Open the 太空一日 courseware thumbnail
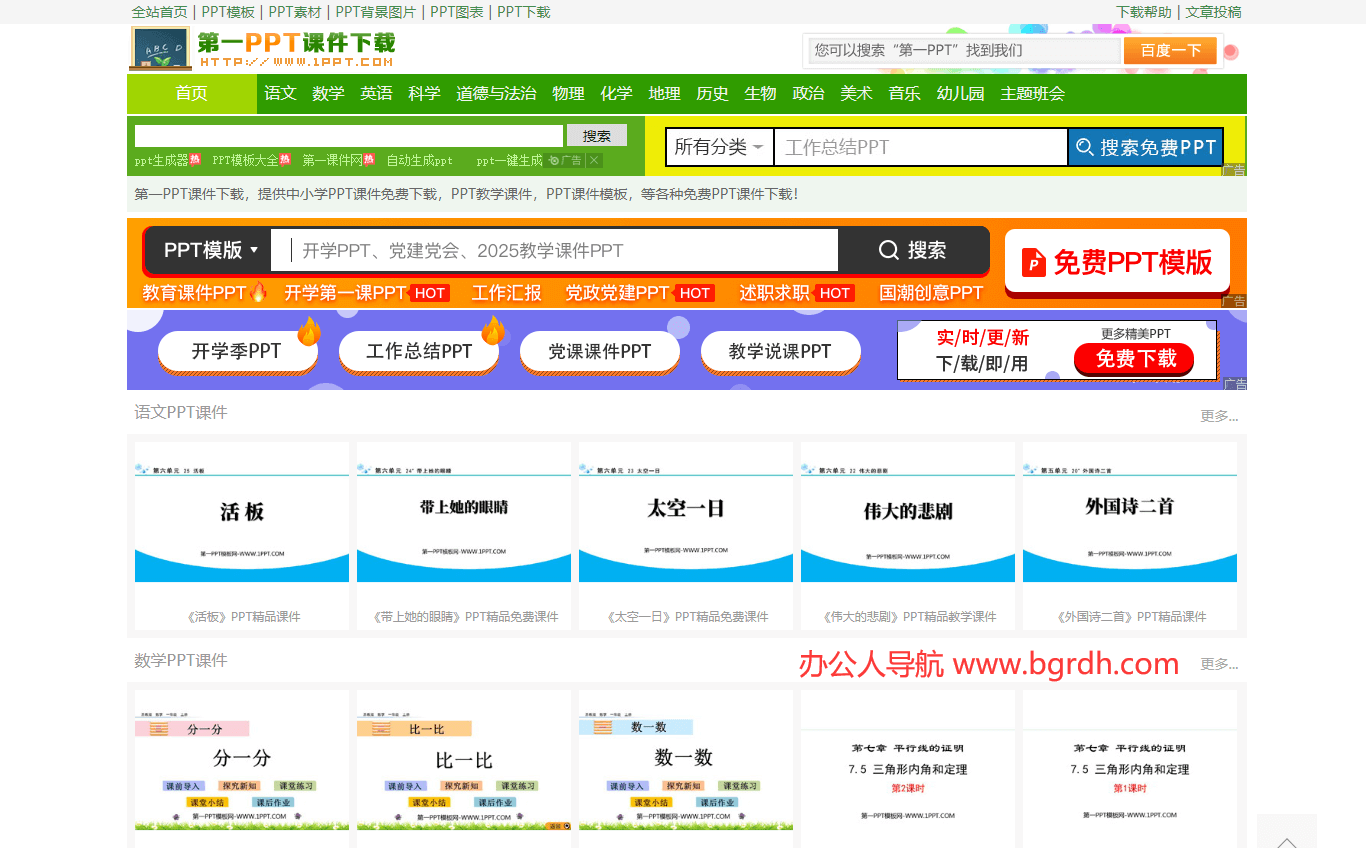Image resolution: width=1366 pixels, height=848 pixels. click(x=685, y=512)
